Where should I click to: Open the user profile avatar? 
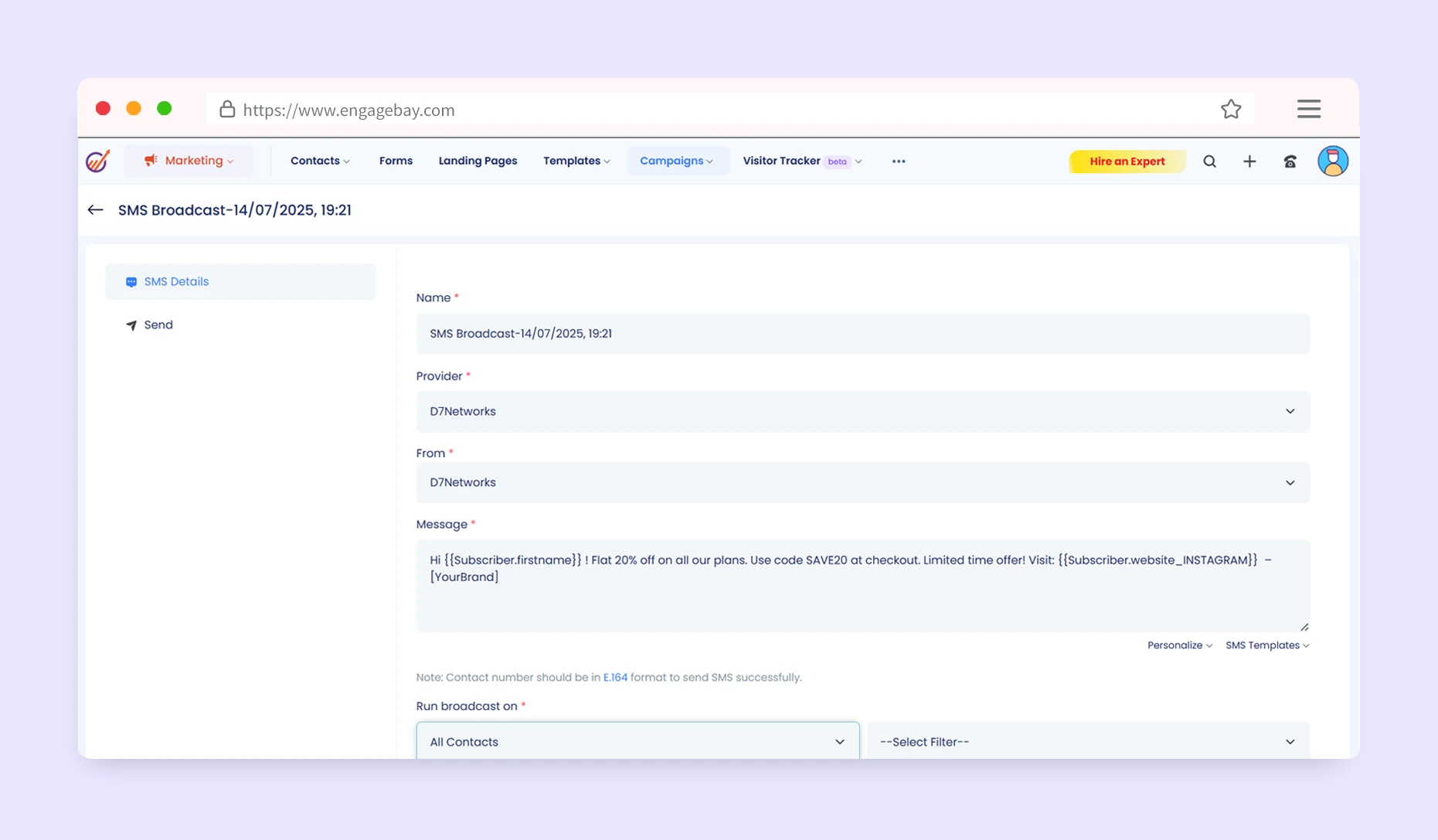click(x=1332, y=162)
